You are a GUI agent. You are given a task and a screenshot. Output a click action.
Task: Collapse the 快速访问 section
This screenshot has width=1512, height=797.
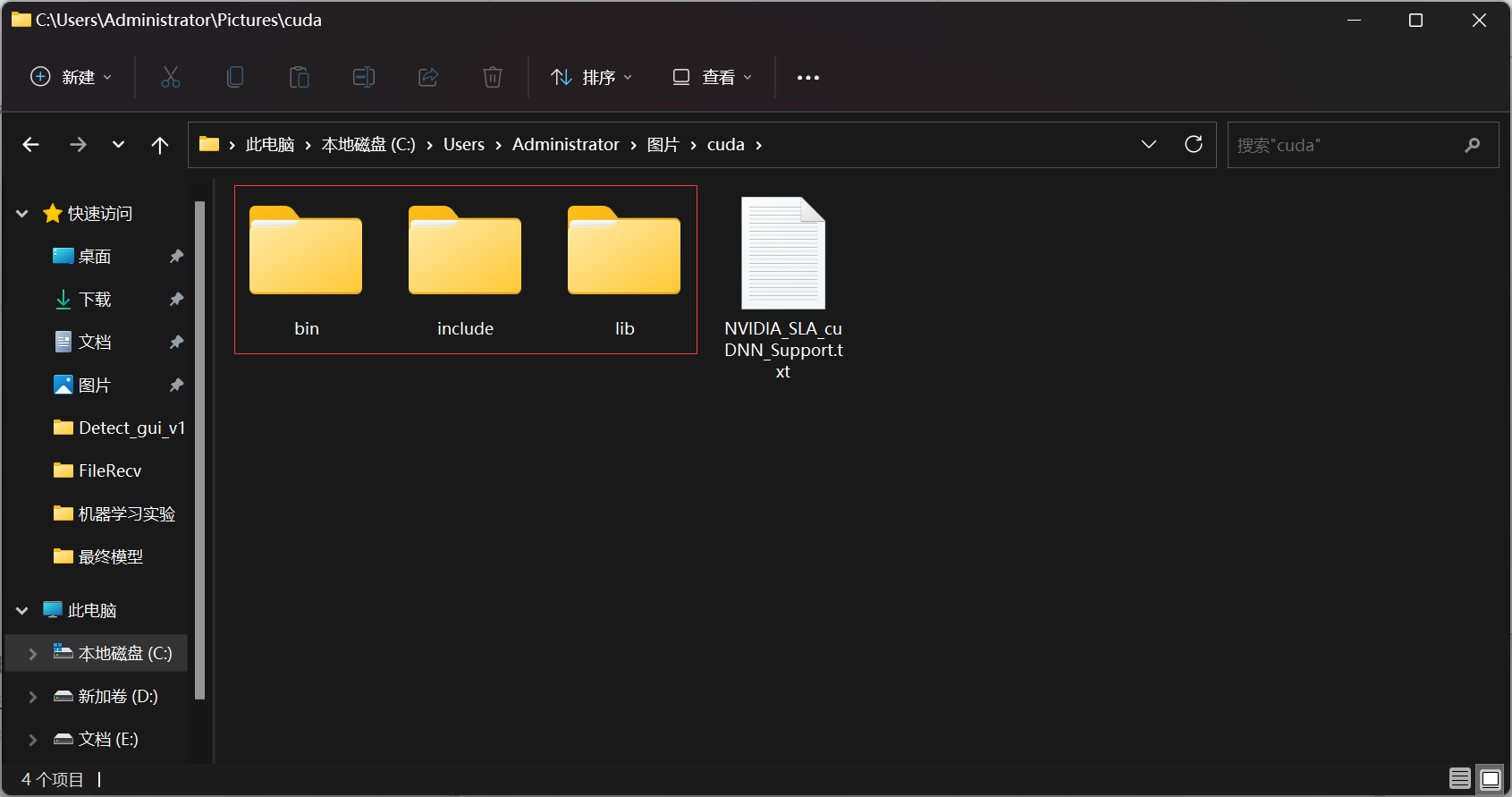click(22, 214)
